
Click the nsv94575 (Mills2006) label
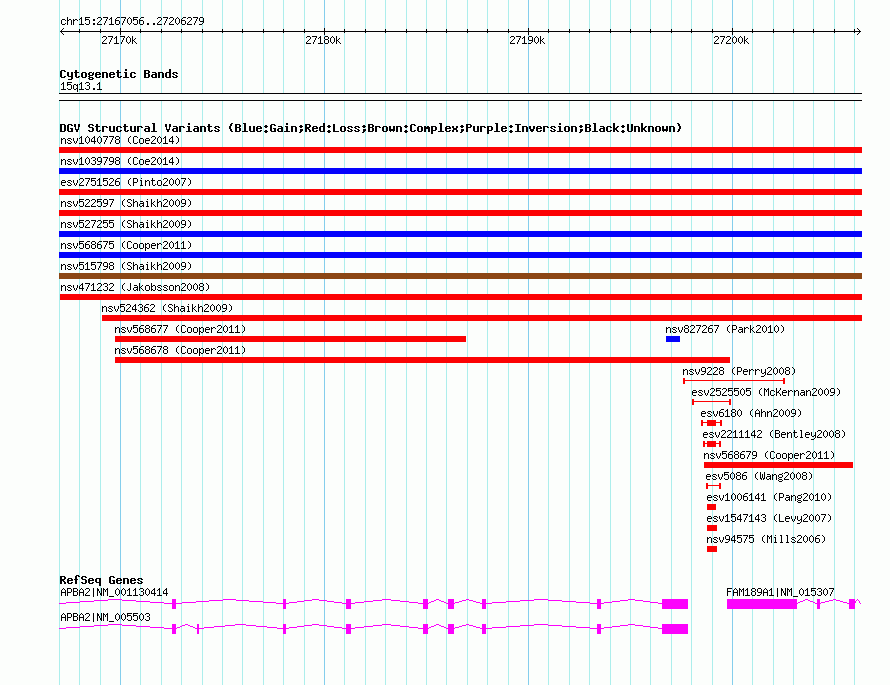coord(766,539)
